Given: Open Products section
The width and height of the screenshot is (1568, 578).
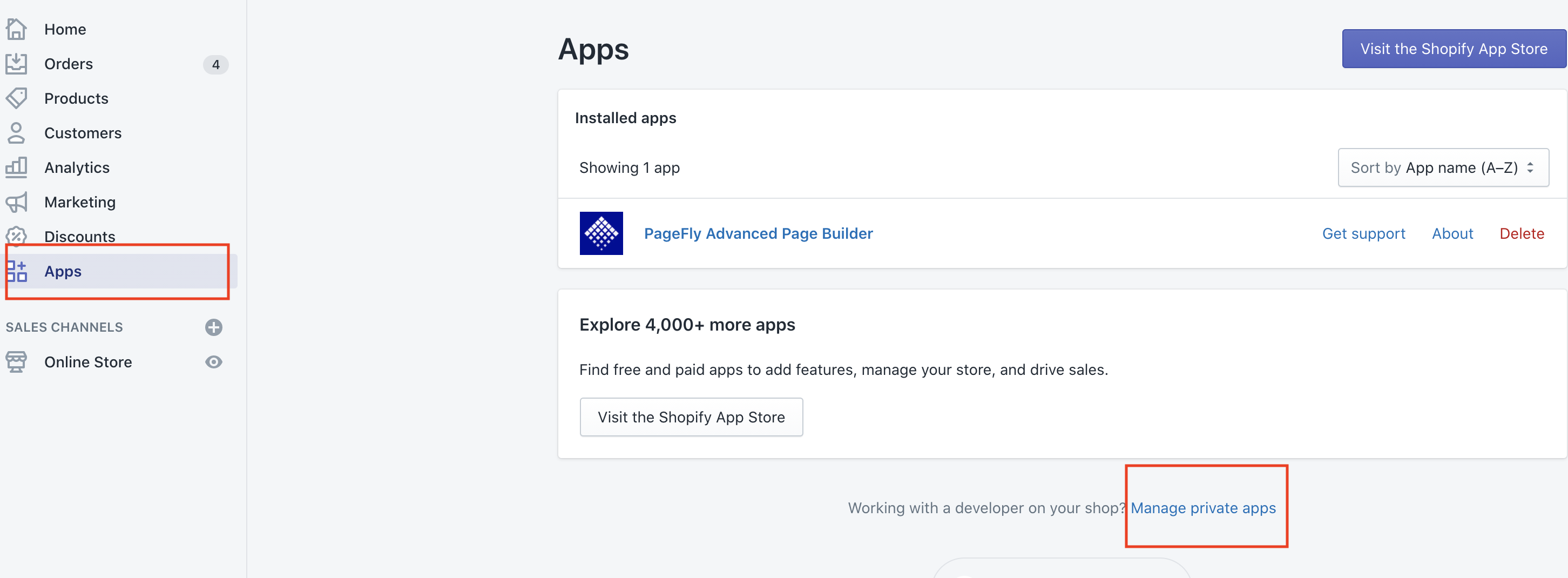Looking at the screenshot, I should 77,99.
